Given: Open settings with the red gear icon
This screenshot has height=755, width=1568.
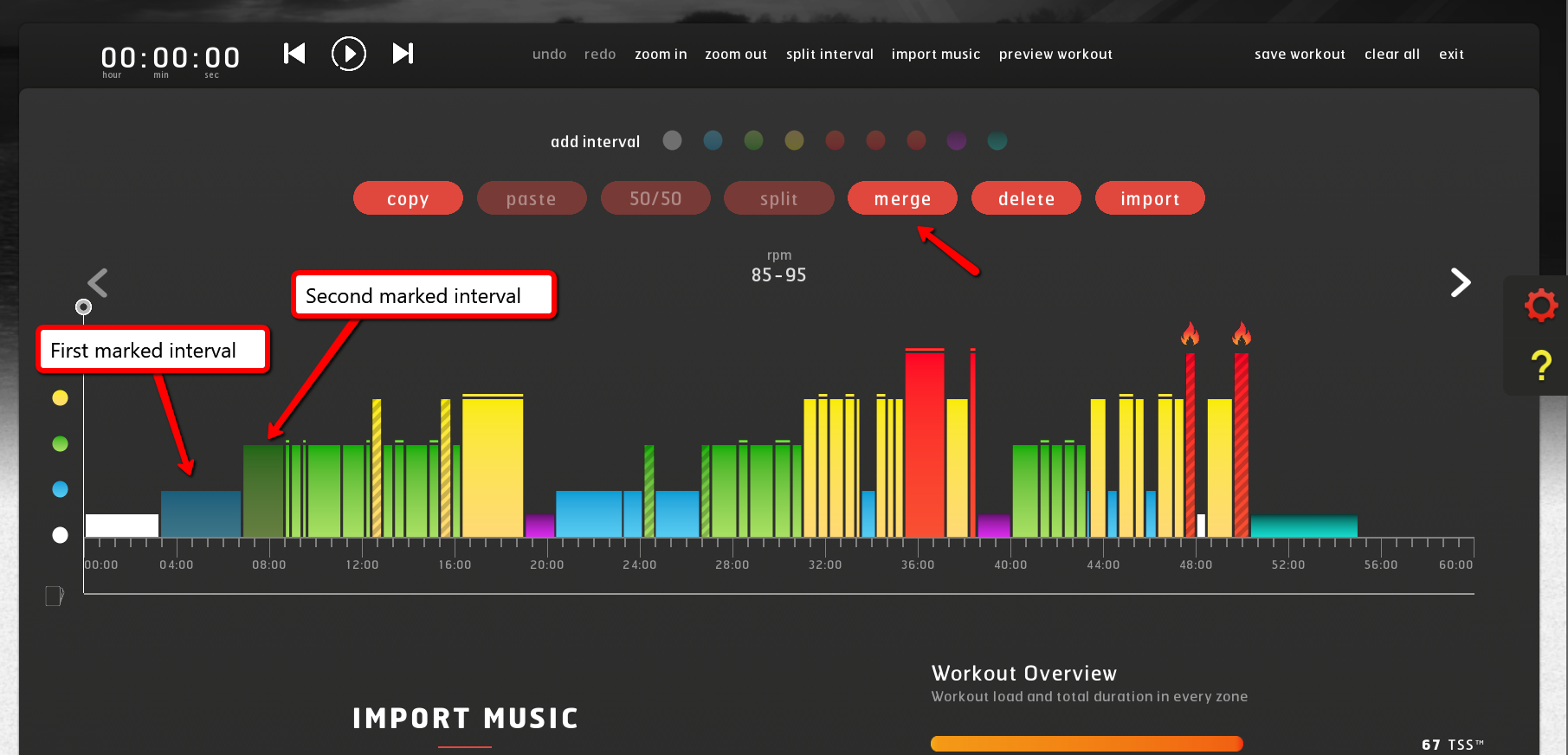Looking at the screenshot, I should (1540, 306).
